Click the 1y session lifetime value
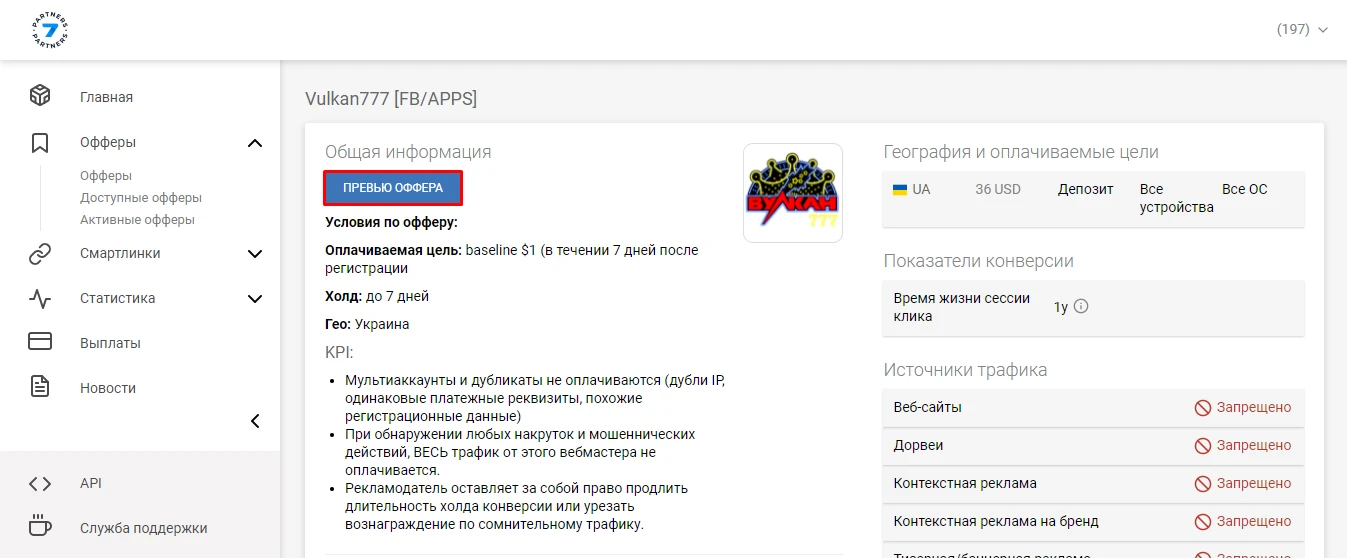Viewport: 1347px width, 558px height. [1061, 307]
